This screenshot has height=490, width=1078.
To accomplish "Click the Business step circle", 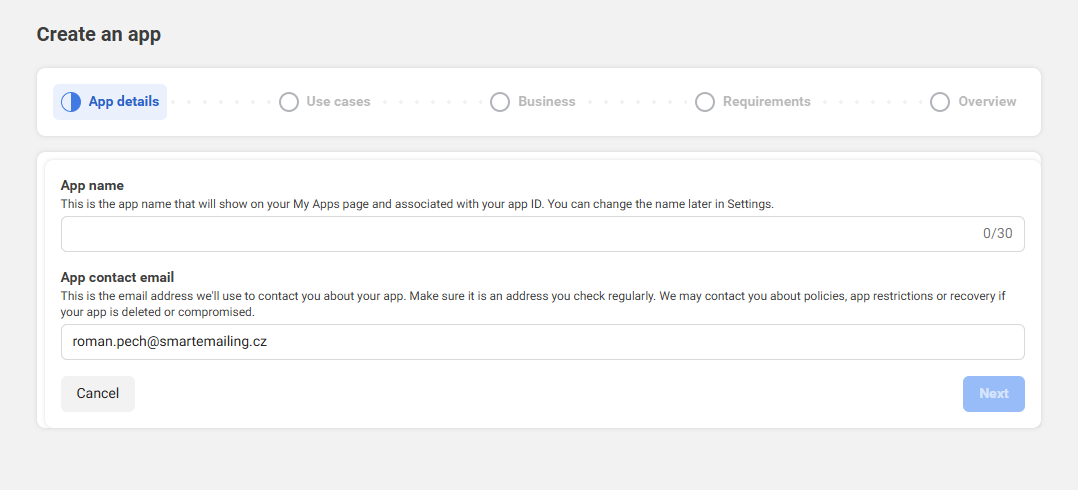I will click(x=500, y=102).
